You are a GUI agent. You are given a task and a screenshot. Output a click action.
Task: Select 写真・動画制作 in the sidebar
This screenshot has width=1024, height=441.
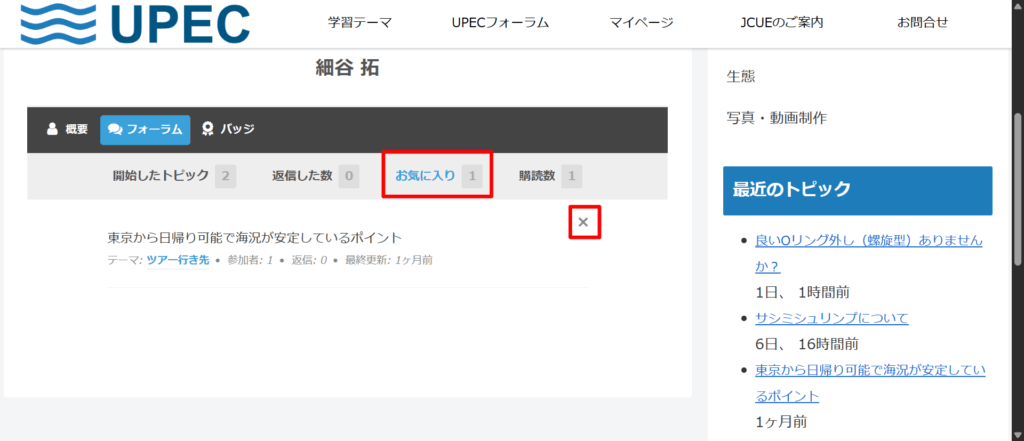click(x=776, y=118)
